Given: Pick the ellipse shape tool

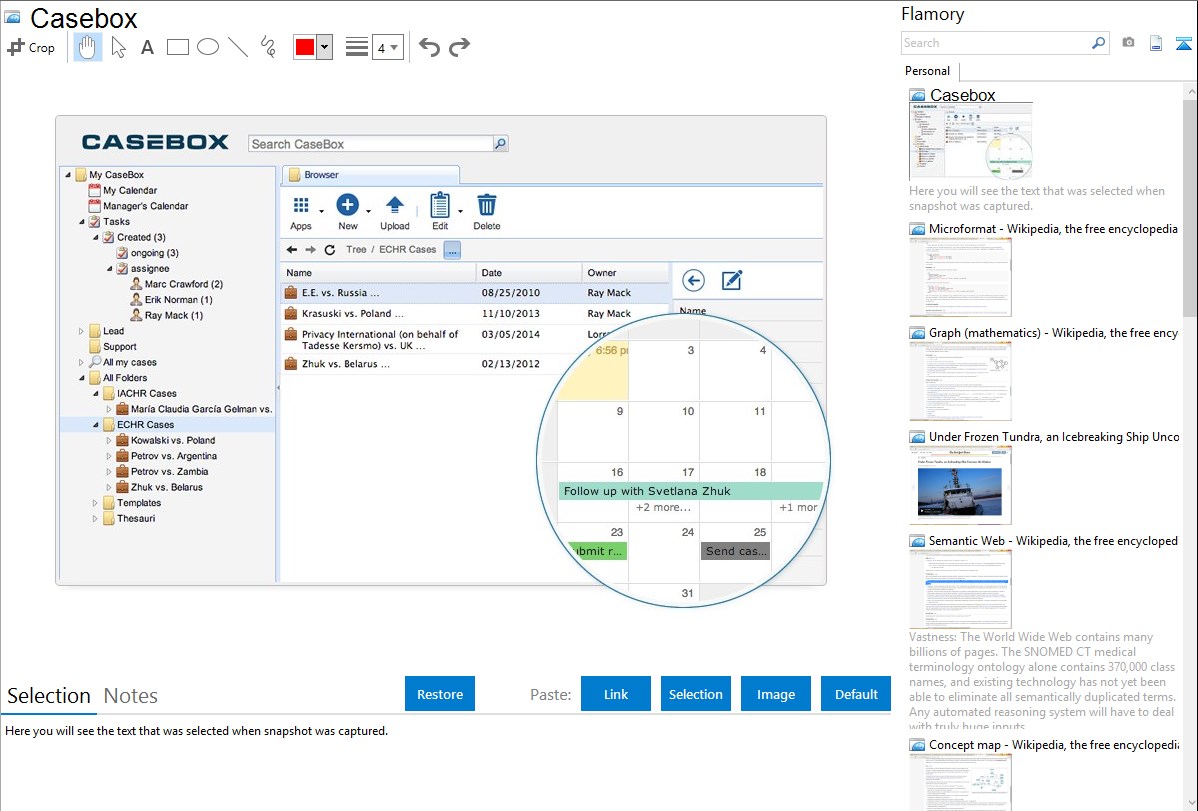Looking at the screenshot, I should 208,47.
